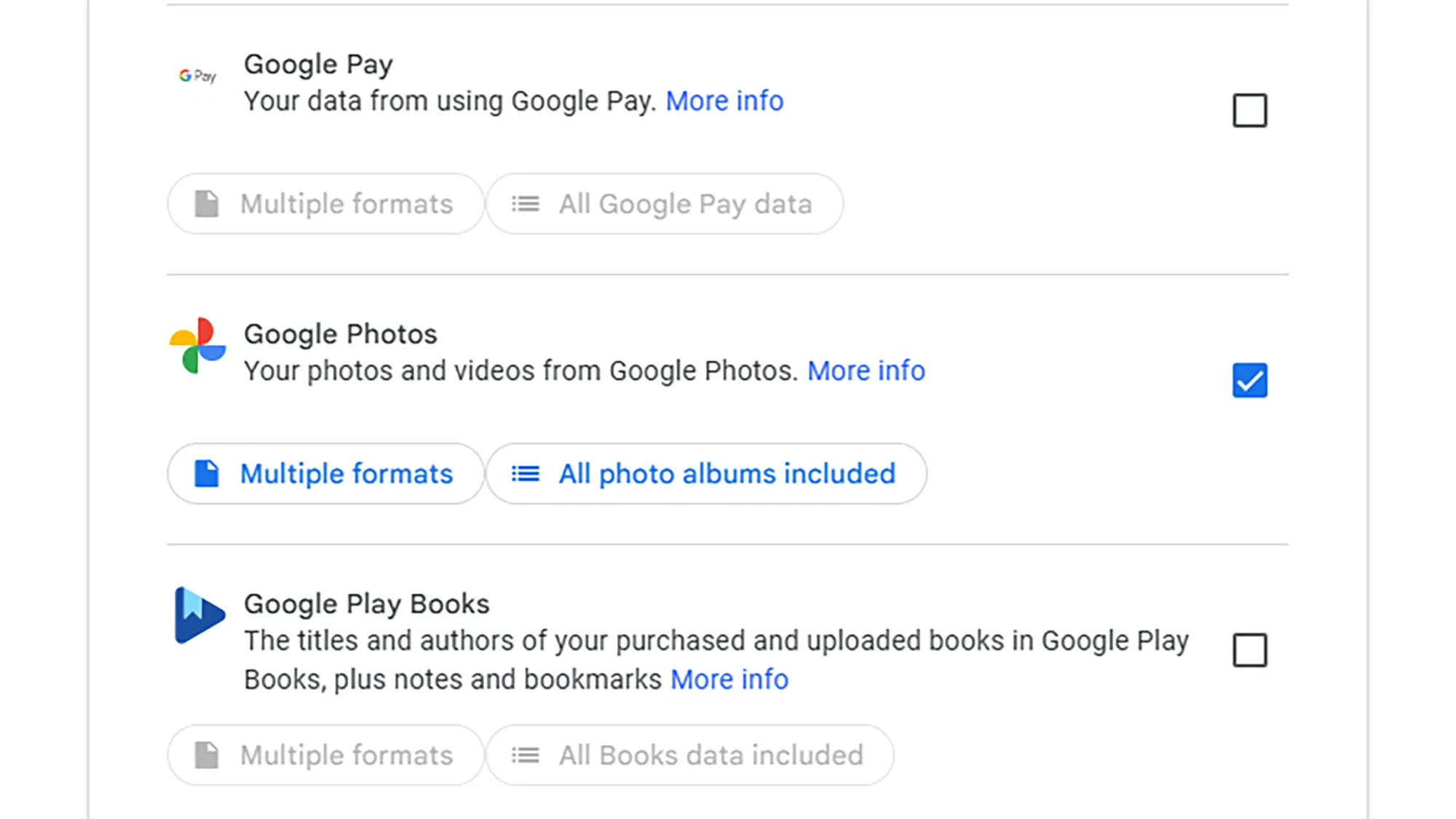Click the document icon in Google Pay's Multiple formats chip
Image resolution: width=1456 pixels, height=819 pixels.
click(207, 204)
